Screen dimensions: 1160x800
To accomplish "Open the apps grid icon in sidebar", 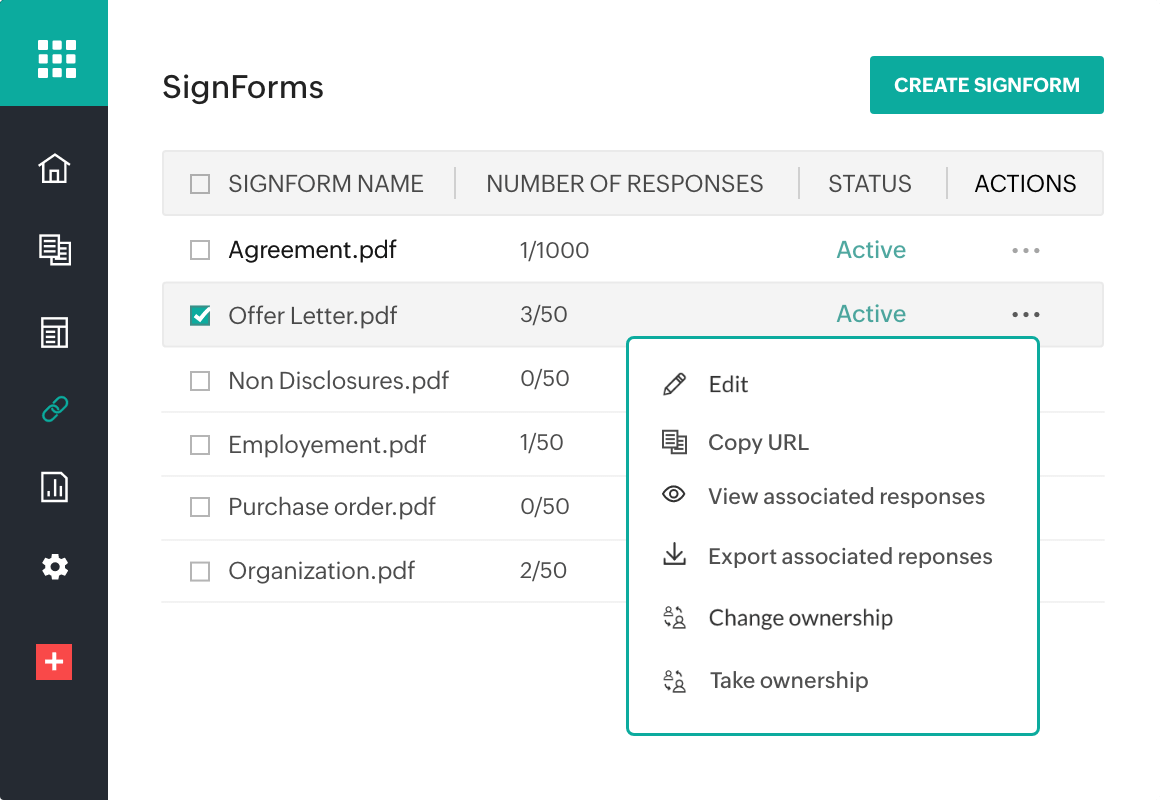I will coord(56,58).
